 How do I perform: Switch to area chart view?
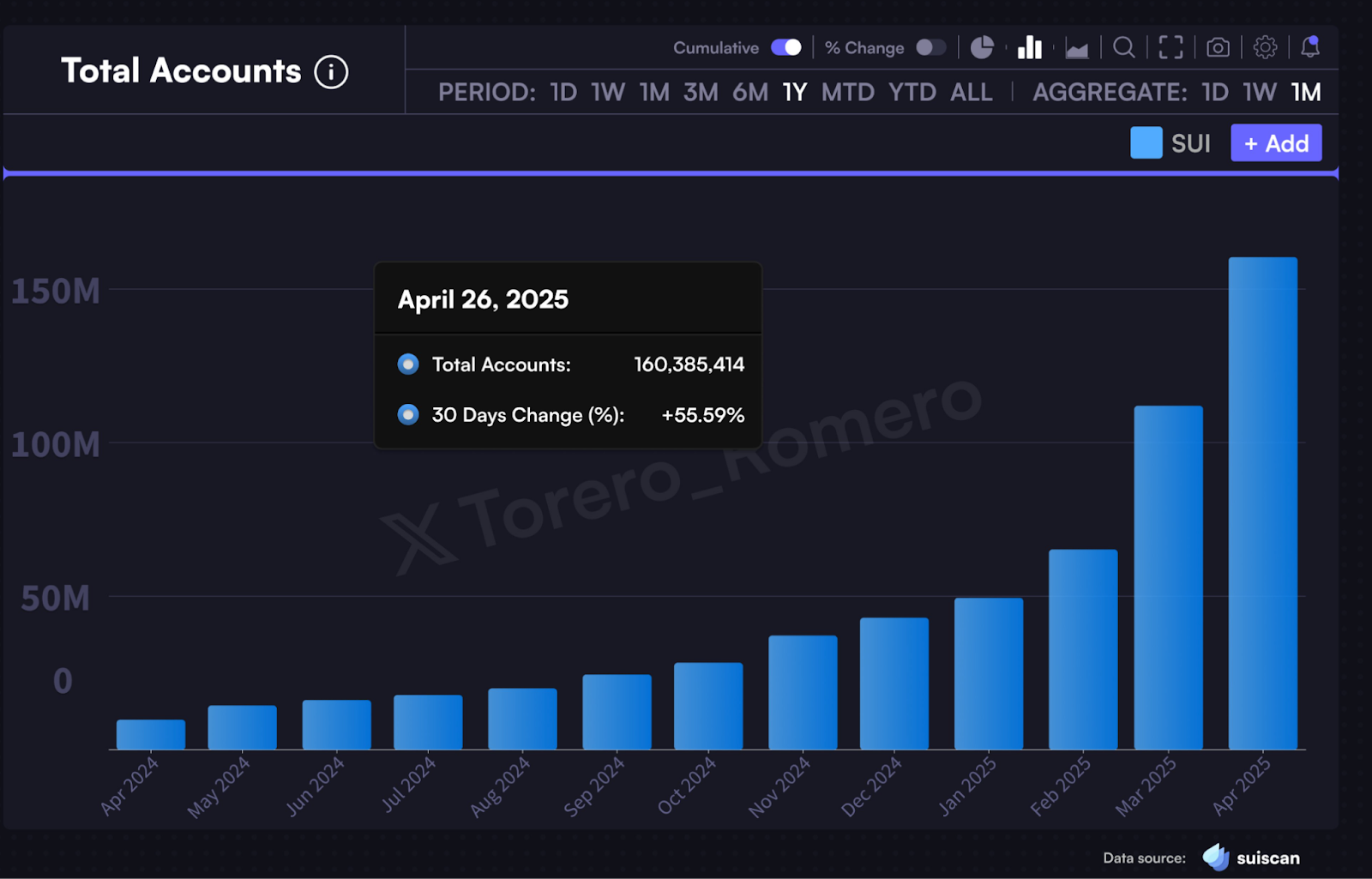click(x=1077, y=48)
